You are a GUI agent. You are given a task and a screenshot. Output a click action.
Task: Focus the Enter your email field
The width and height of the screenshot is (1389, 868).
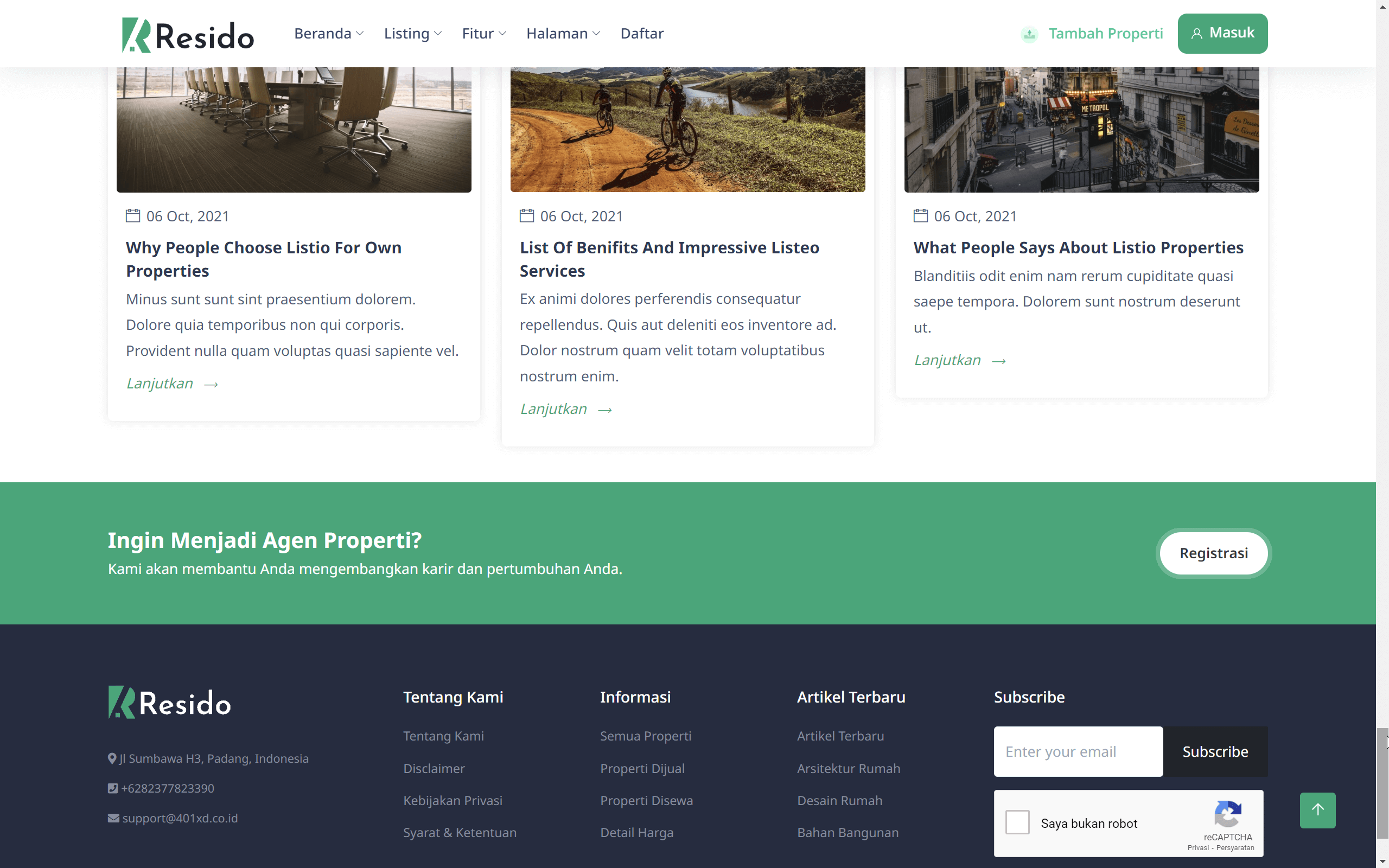click(1078, 751)
